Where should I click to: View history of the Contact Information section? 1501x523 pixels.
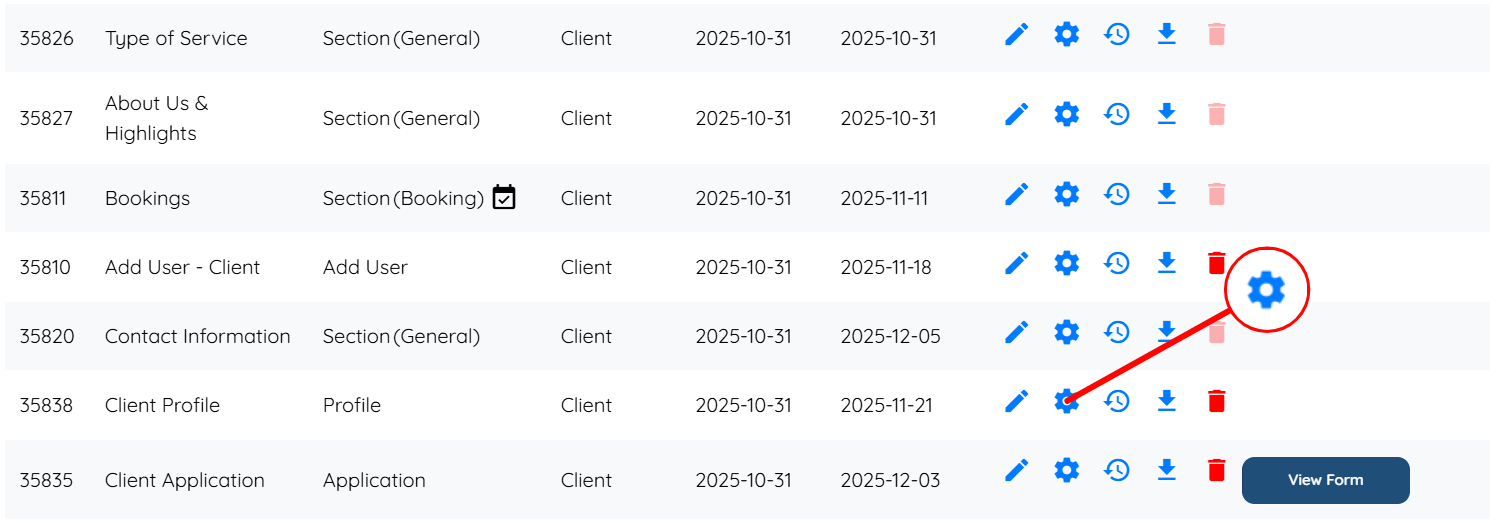coord(1117,331)
